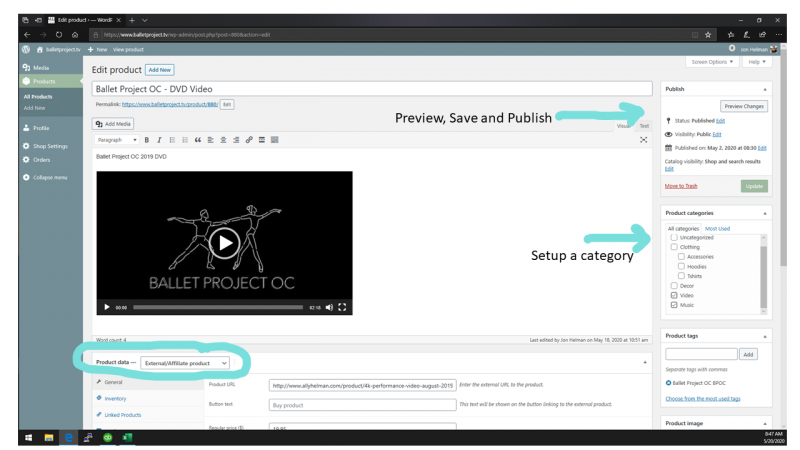This screenshot has width=800, height=450.
Task: Insert a numbered list
Action: 185,140
